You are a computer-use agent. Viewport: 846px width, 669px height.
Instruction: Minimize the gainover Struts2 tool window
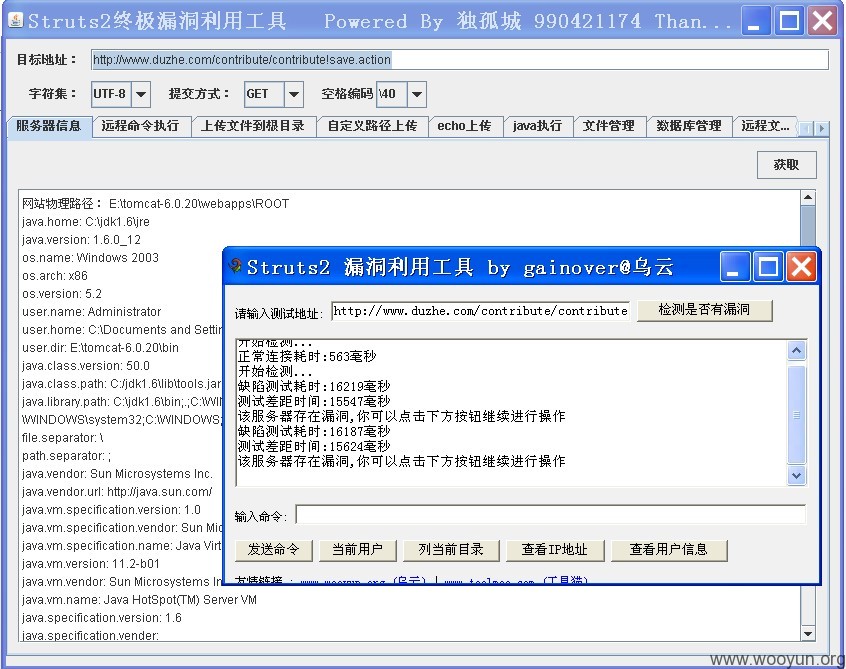[x=734, y=267]
